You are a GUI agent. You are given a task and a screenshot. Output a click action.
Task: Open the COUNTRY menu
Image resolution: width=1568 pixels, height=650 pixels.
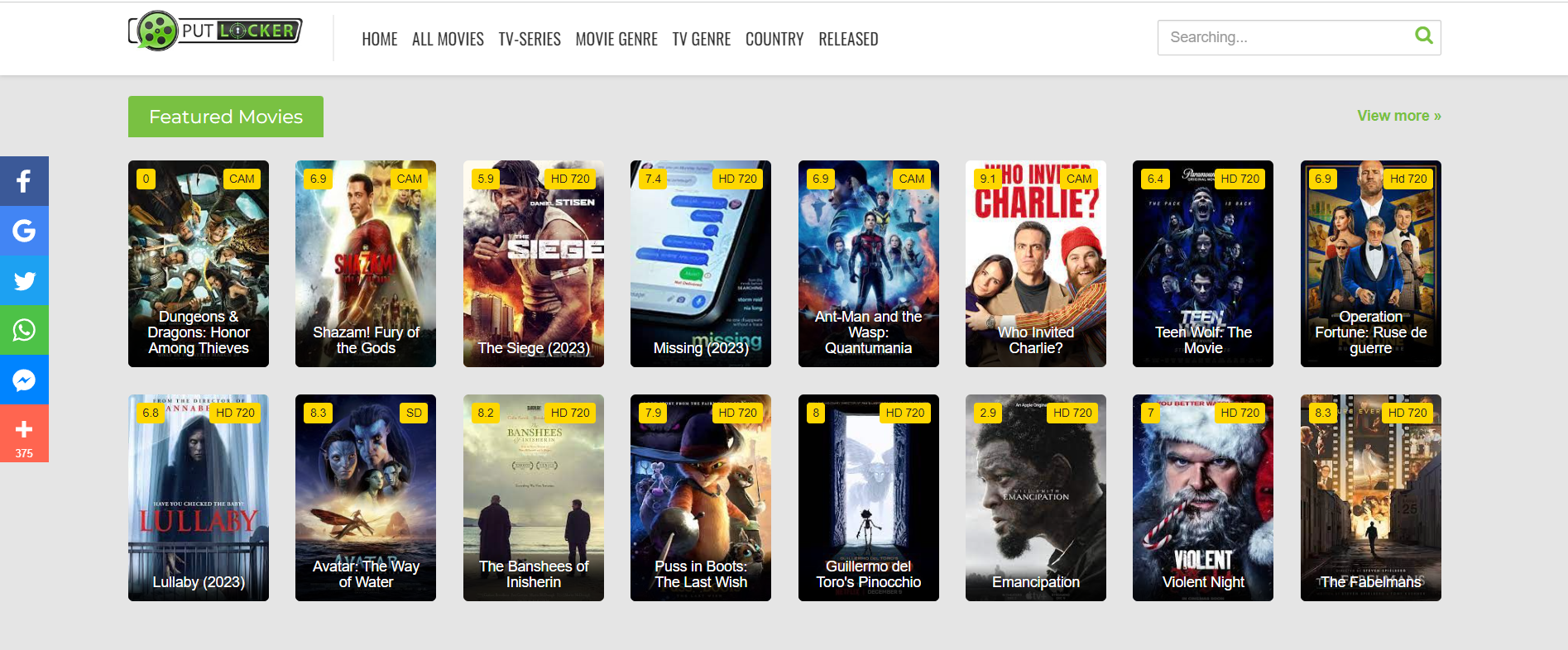point(774,39)
